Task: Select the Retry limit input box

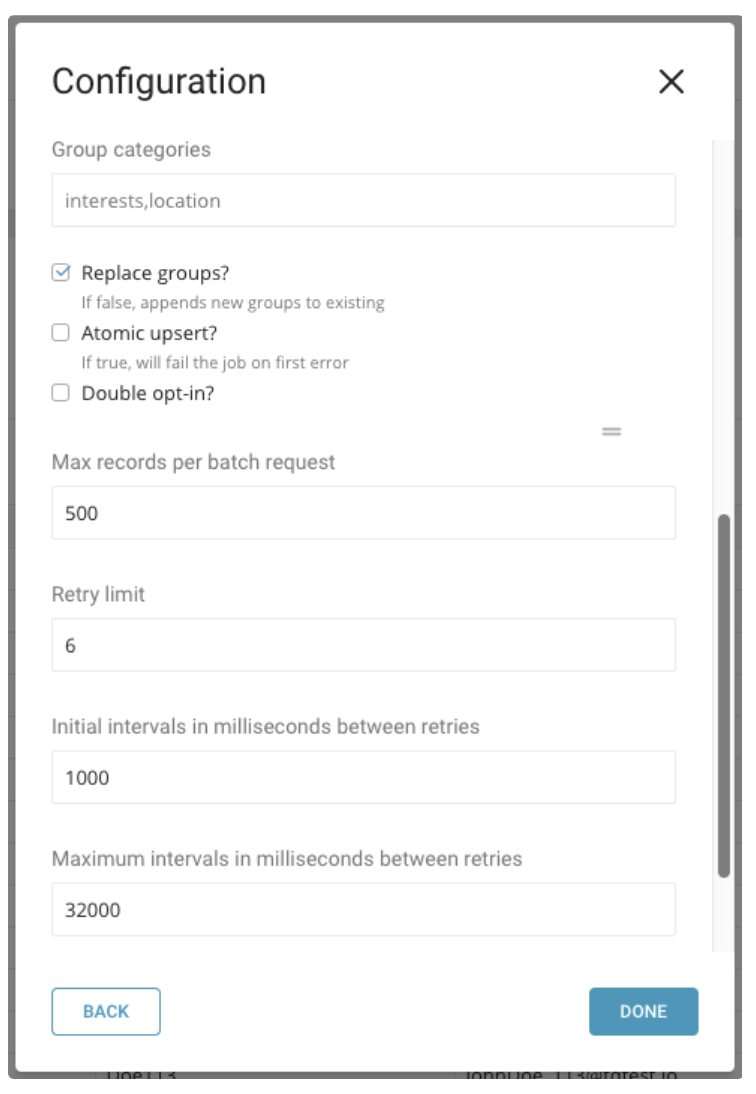Action: pos(363,645)
